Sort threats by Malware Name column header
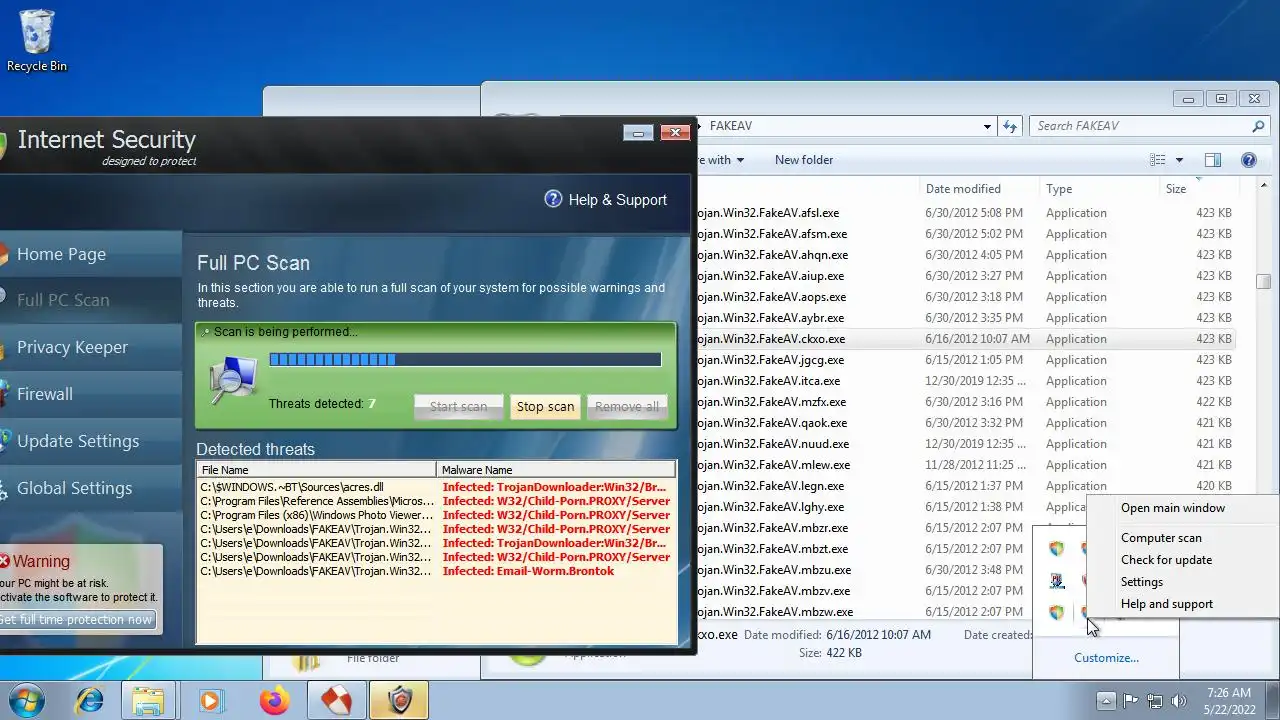The width and height of the screenshot is (1280, 720). point(556,470)
